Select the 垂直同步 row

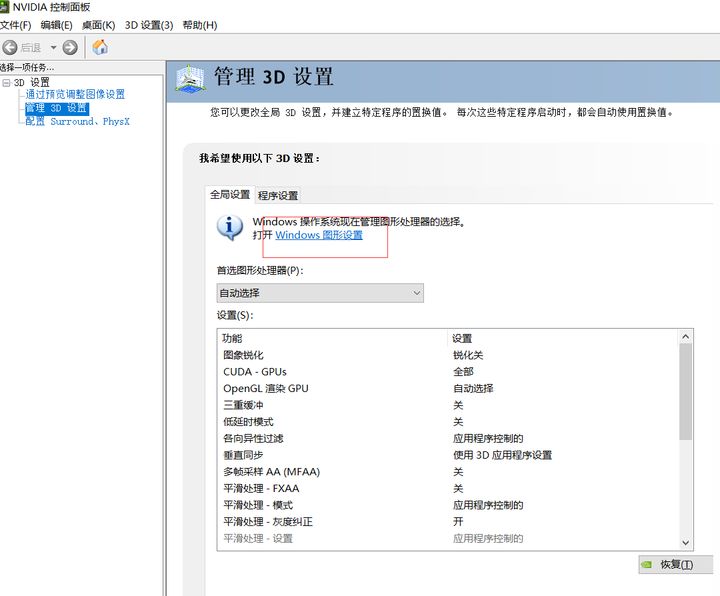[x=448, y=455]
